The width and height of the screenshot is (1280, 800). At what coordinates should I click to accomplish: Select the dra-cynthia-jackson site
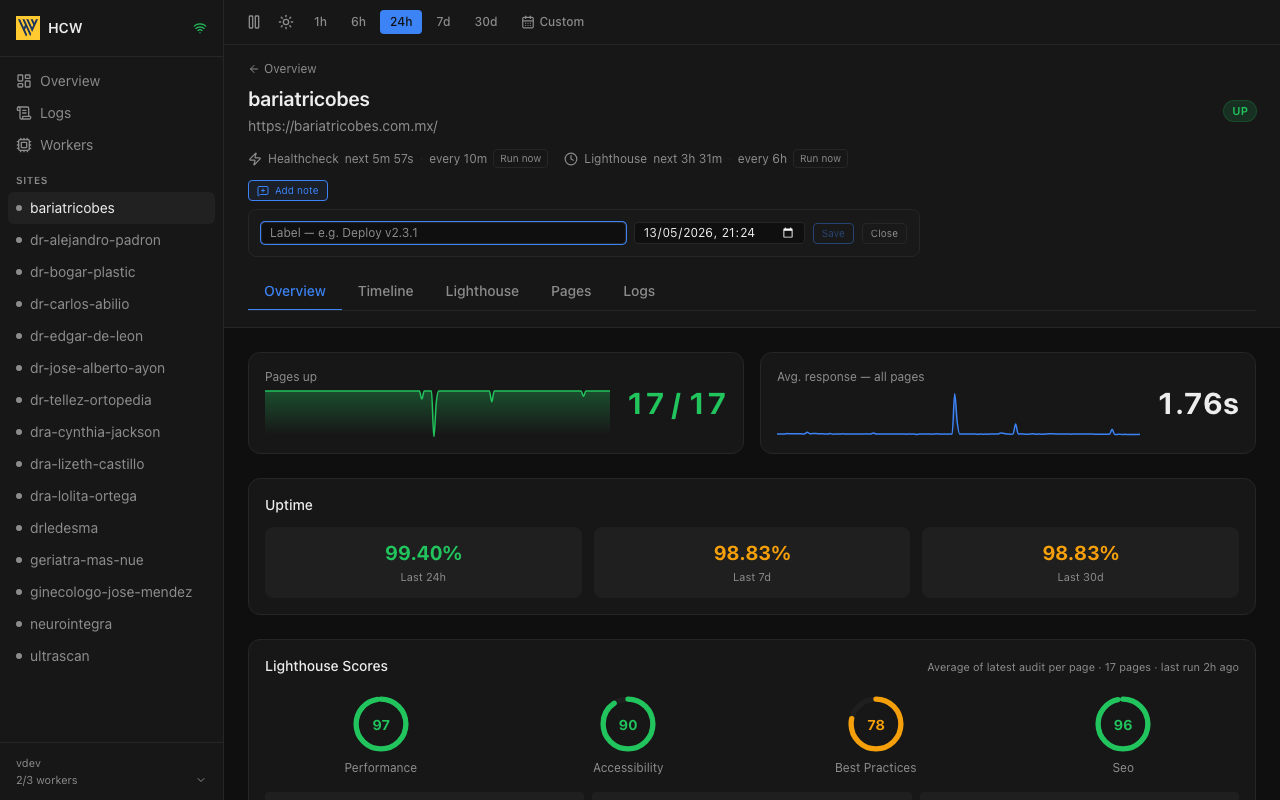(x=112, y=432)
